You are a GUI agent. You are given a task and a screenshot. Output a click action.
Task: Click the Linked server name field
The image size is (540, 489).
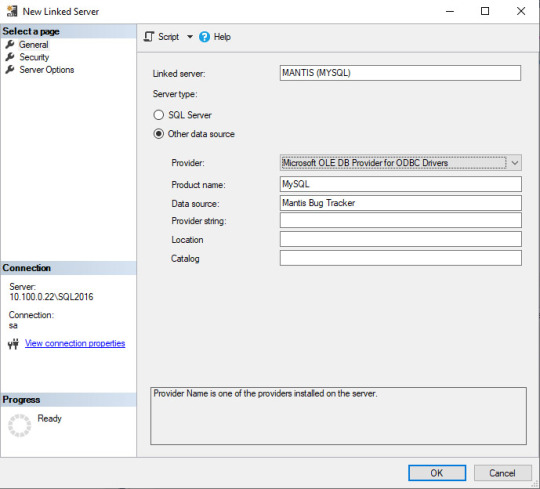[400, 73]
